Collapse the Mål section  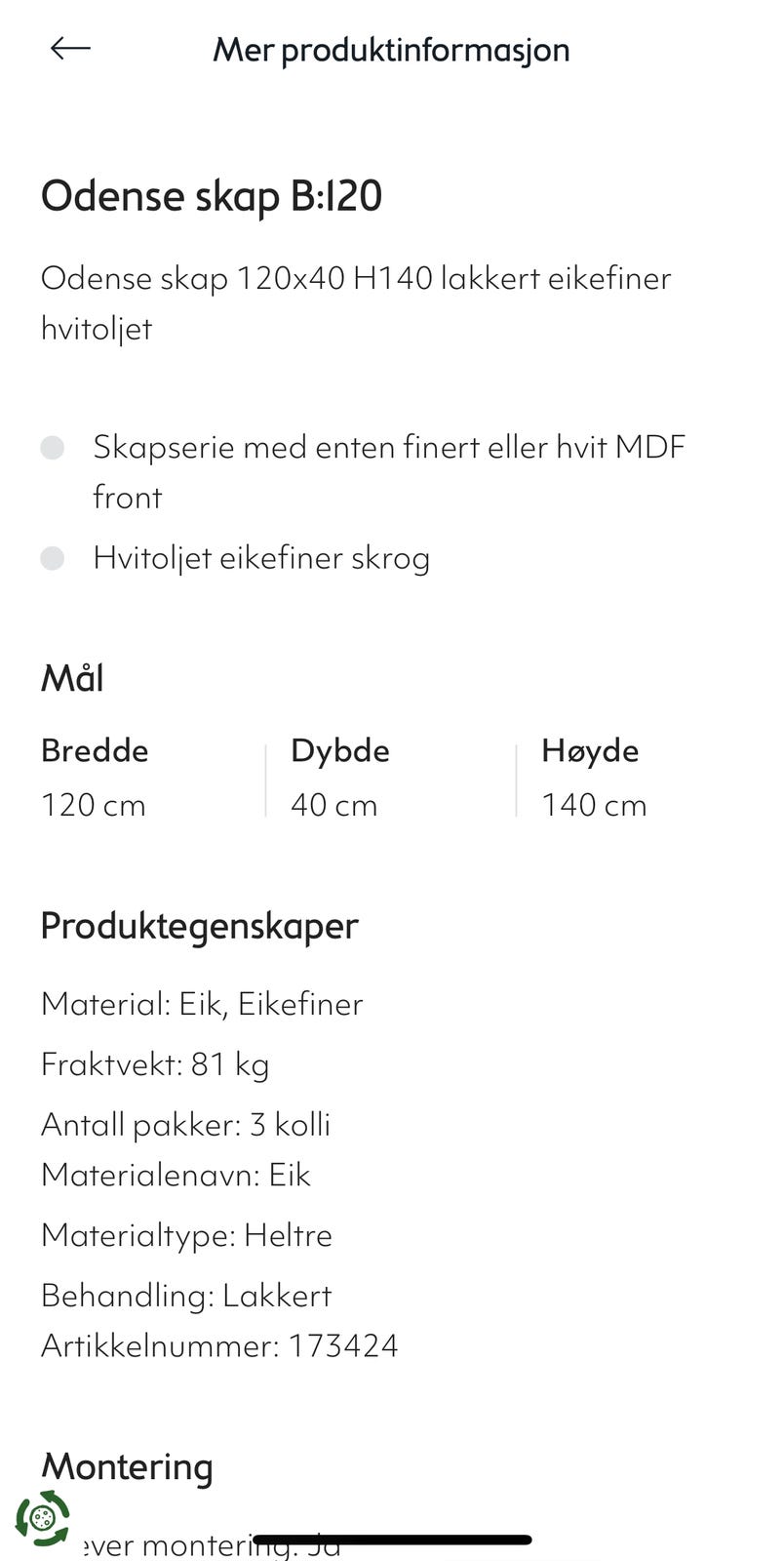(72, 677)
